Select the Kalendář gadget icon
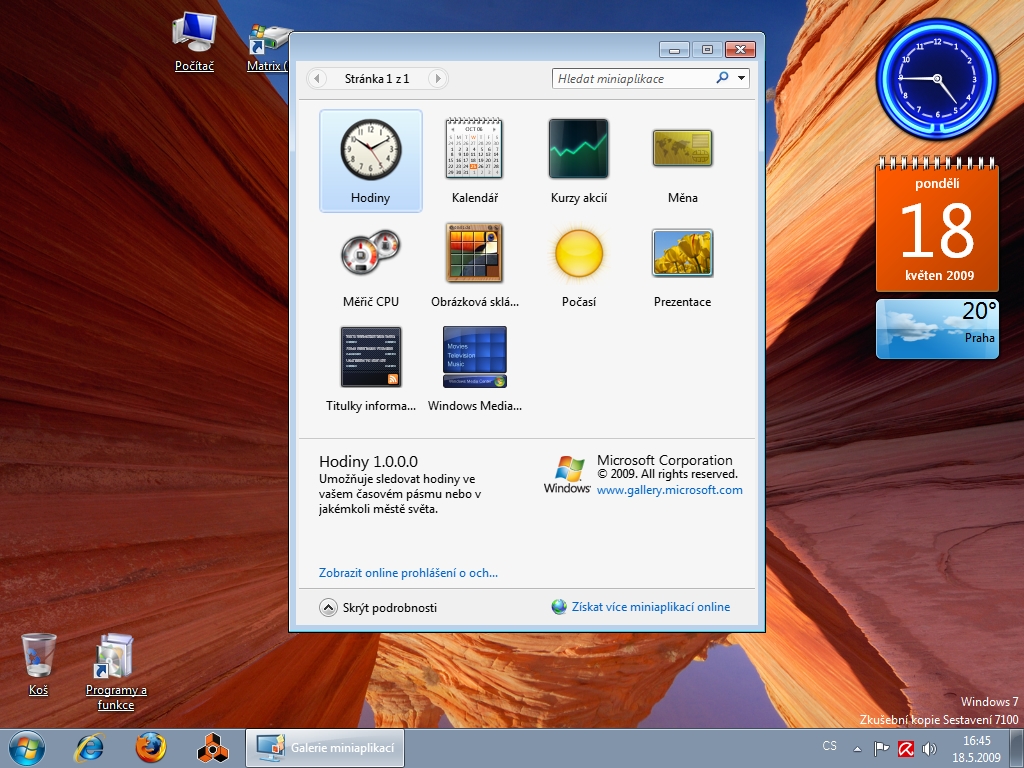 [474, 149]
